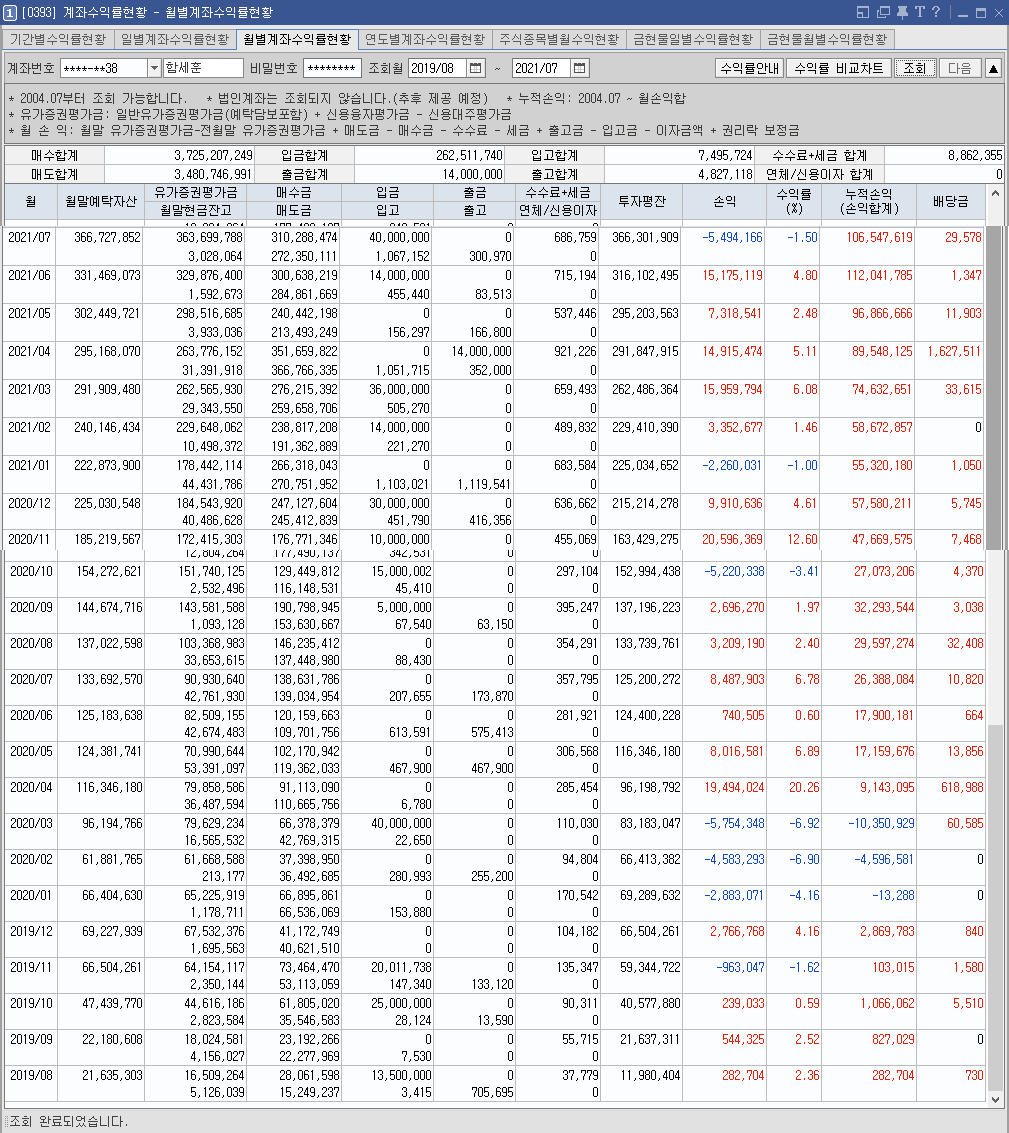Viewport: 1009px width, 1133px height.
Task: Click return rate 20.26 for 2020/04
Action: (x=804, y=787)
